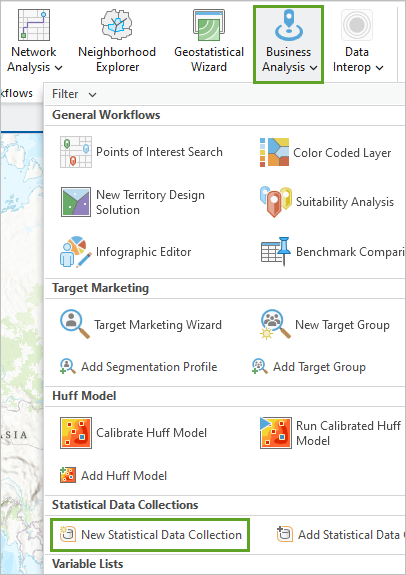Expand the Filter dropdown
Viewport: 406px width, 575px height.
(x=74, y=94)
